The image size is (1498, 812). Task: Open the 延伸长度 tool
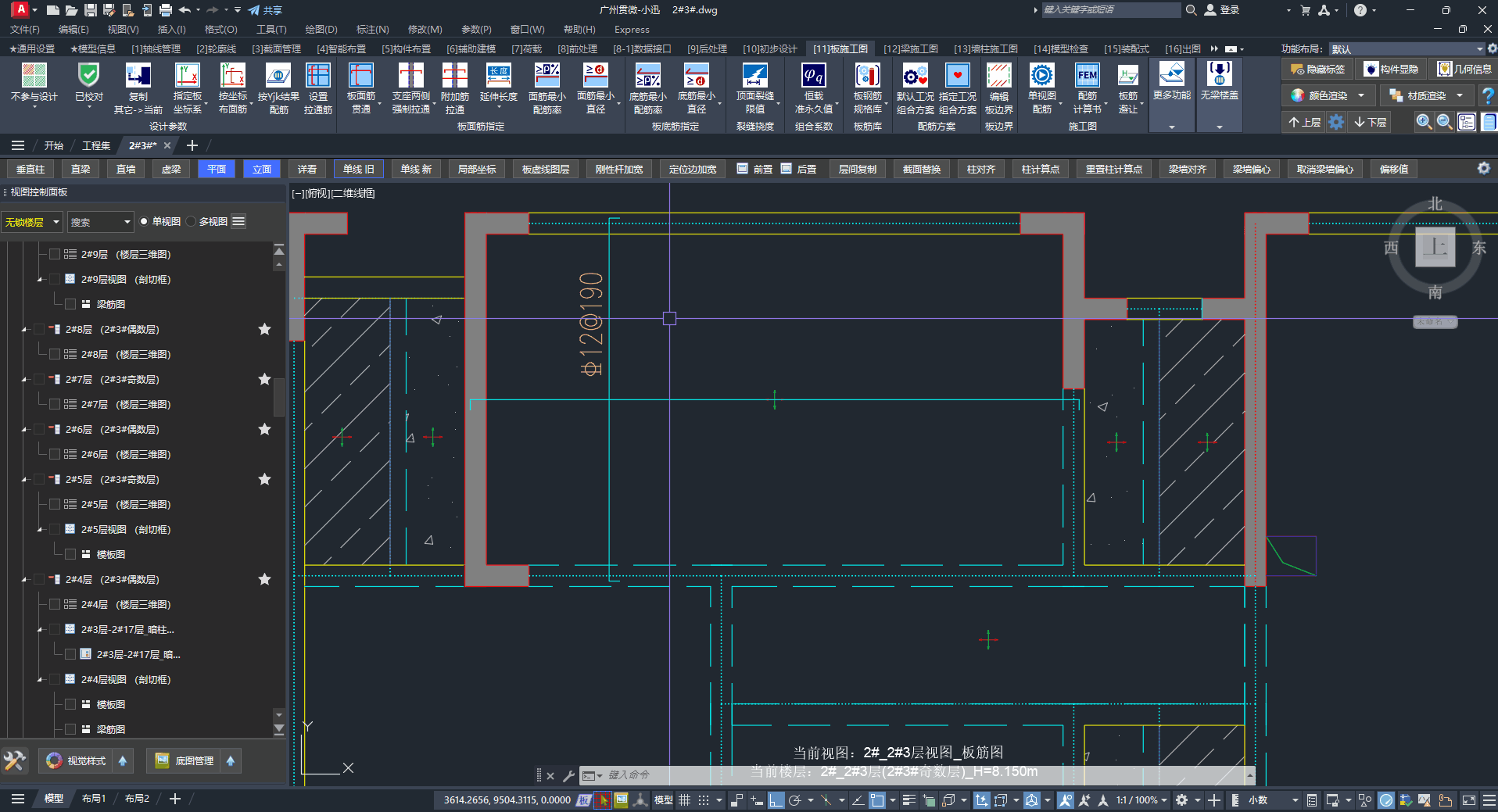point(499,76)
